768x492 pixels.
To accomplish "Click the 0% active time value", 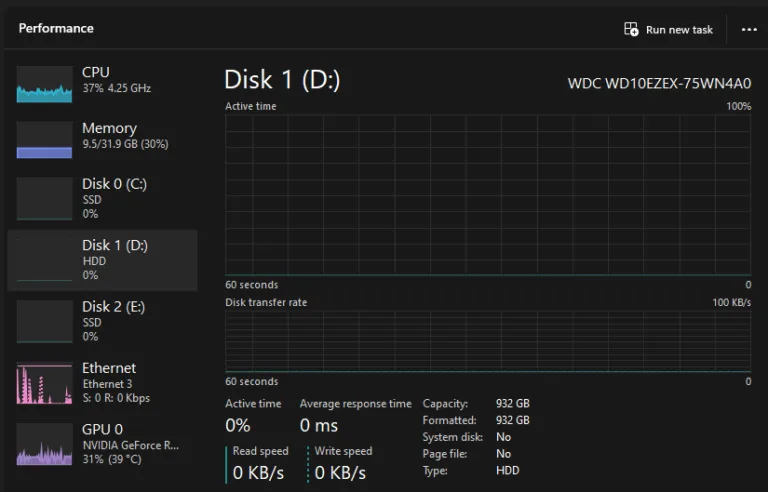I will pos(238,425).
